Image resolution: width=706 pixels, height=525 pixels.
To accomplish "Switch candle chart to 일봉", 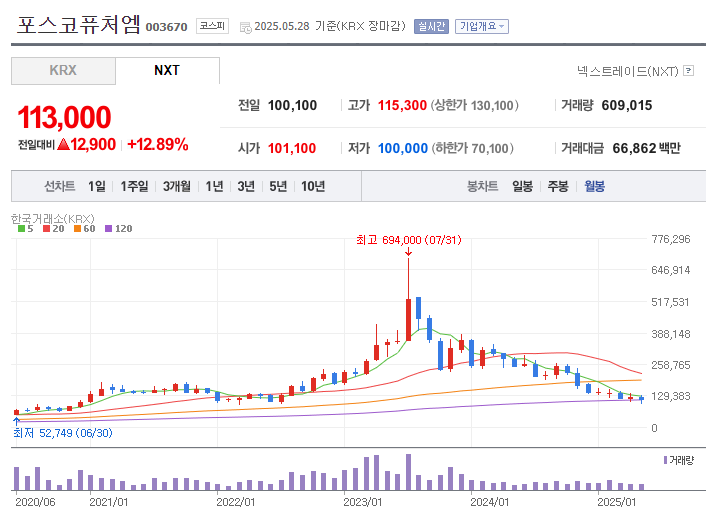I will 522,186.
